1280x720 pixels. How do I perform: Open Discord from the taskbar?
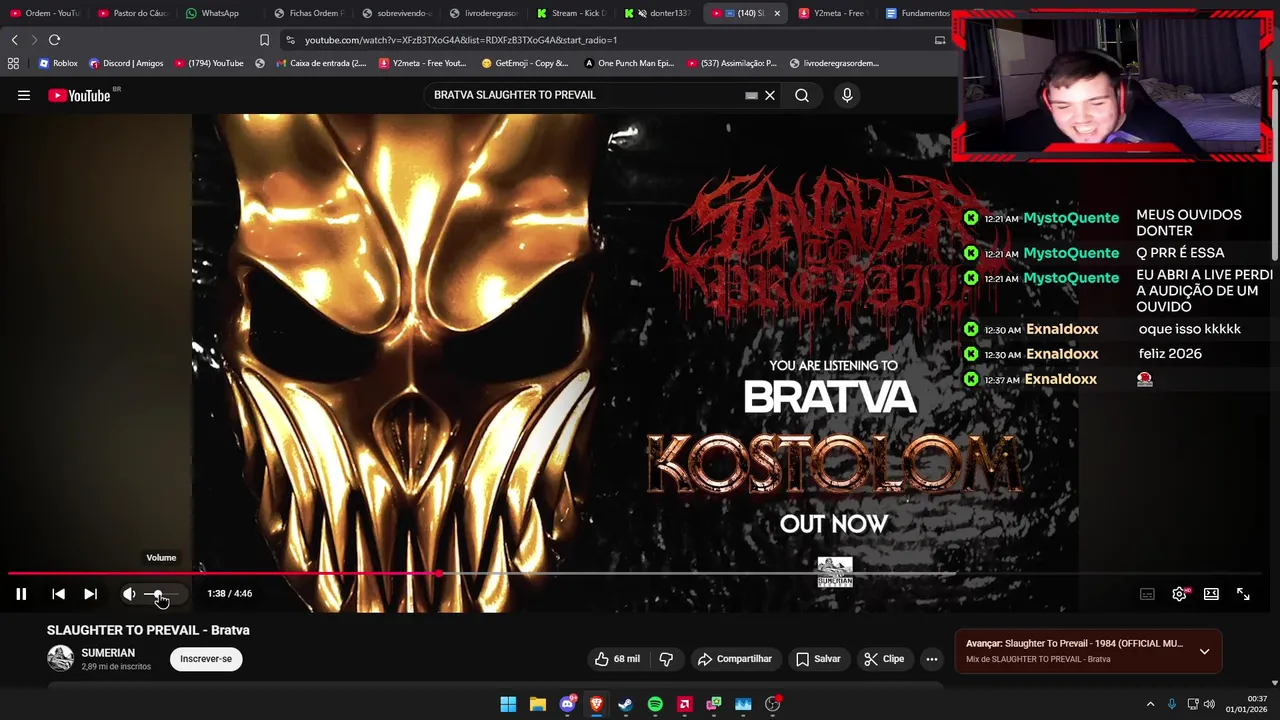(x=567, y=704)
